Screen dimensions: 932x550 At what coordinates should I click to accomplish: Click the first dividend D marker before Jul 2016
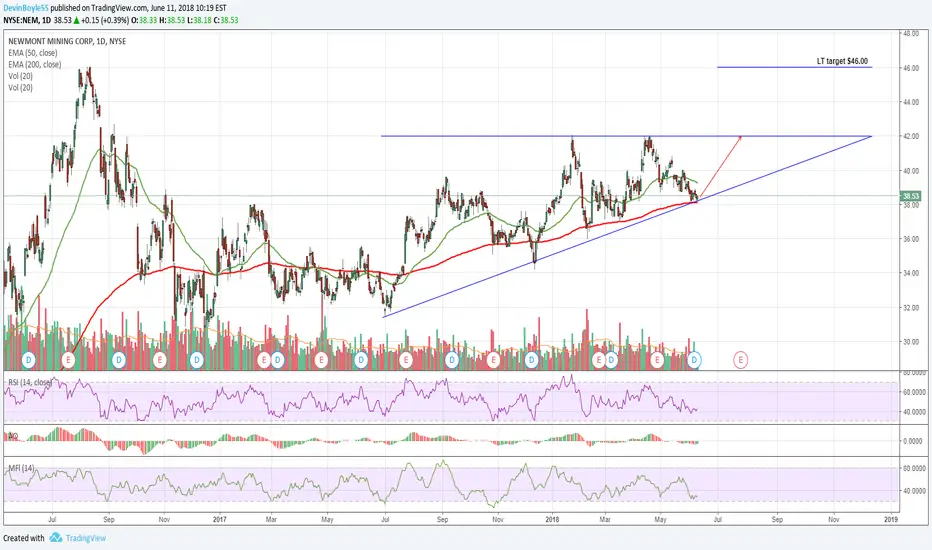point(28,359)
